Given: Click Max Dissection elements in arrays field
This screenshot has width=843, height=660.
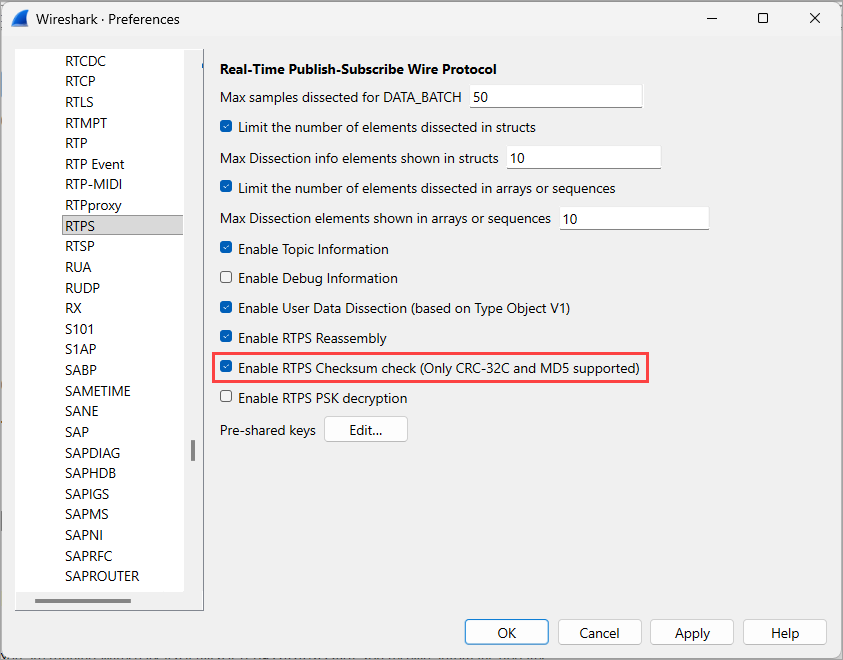Looking at the screenshot, I should (x=634, y=219).
